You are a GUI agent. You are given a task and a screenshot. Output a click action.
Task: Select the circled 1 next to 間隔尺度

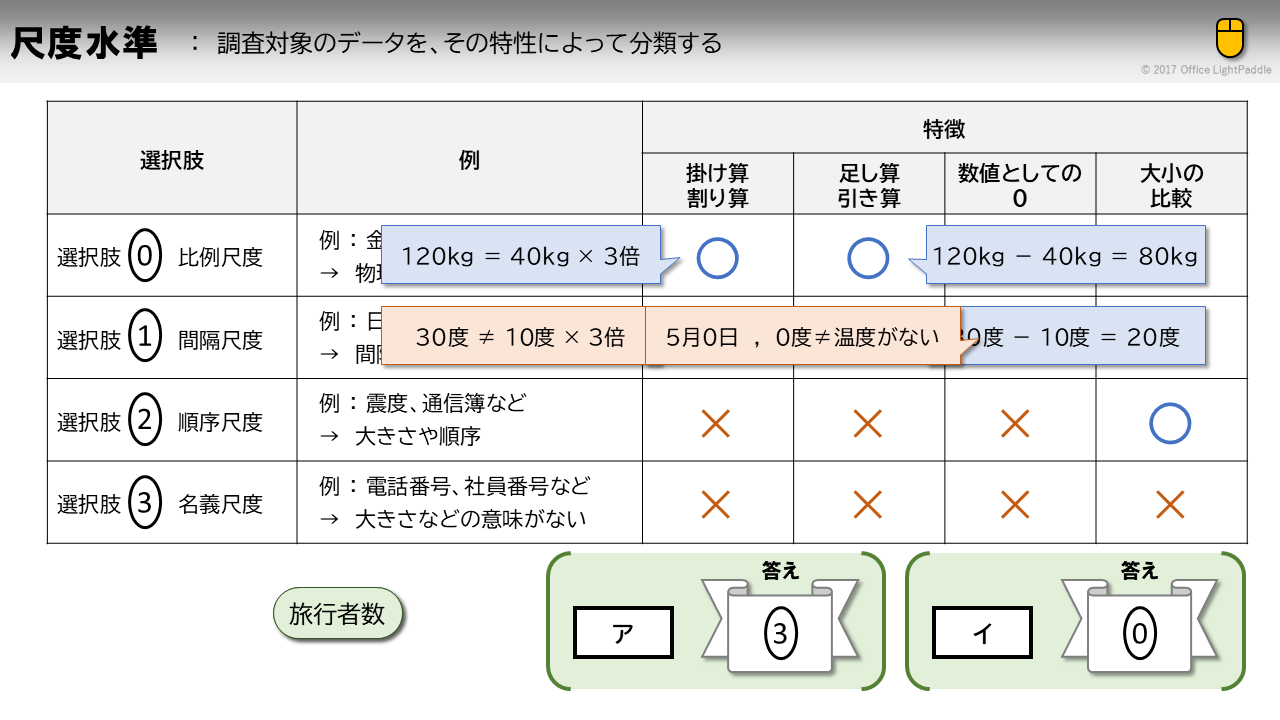coord(145,340)
